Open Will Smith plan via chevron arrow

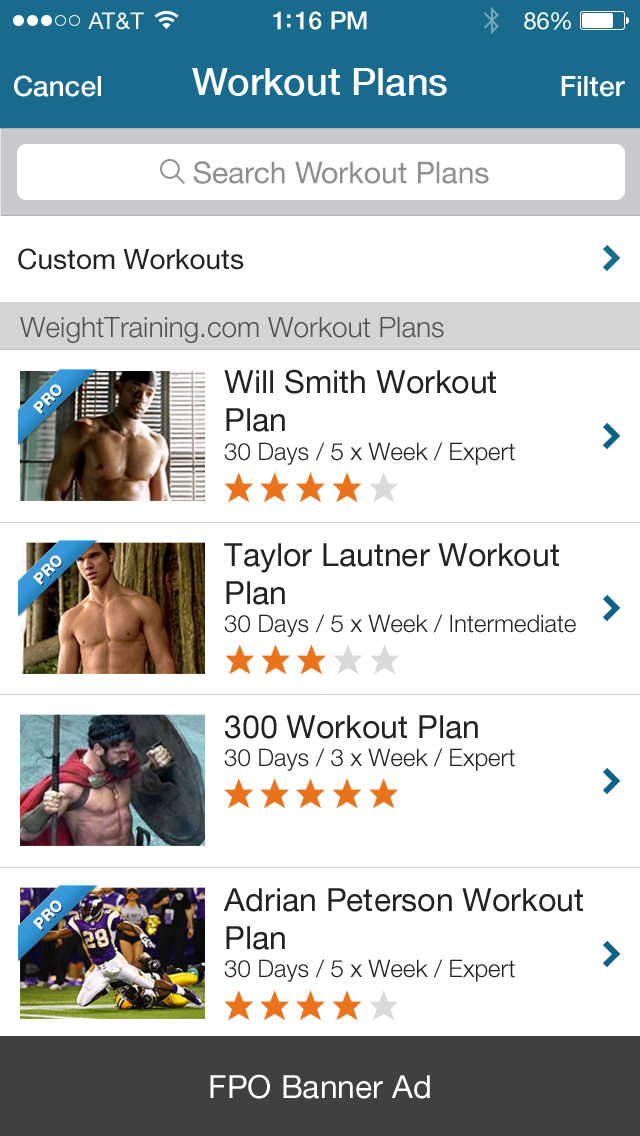[x=611, y=436]
